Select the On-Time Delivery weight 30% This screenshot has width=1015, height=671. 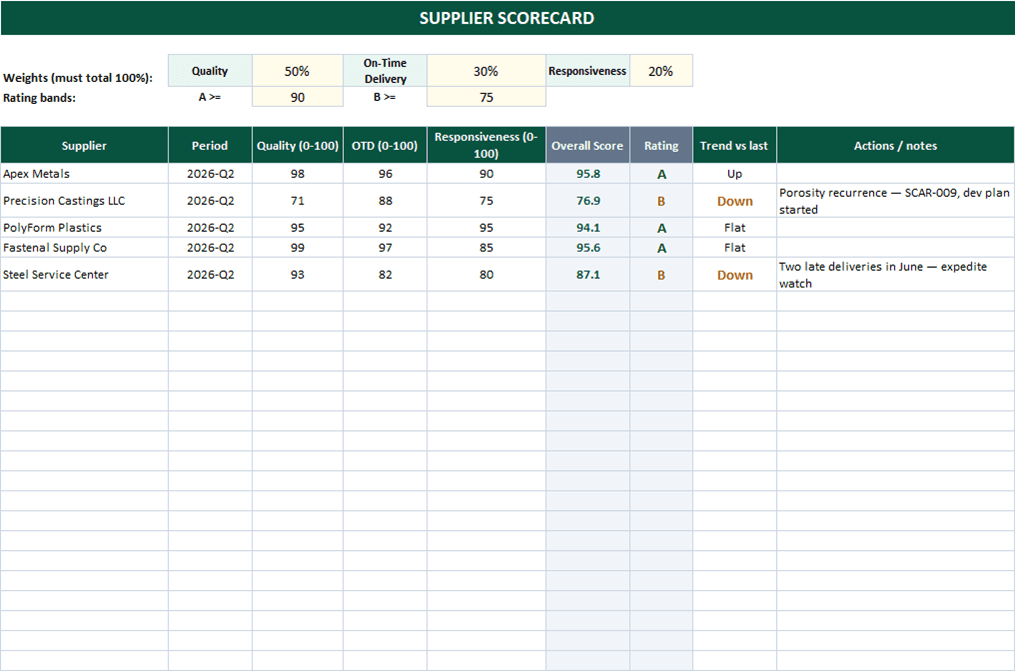coord(486,71)
